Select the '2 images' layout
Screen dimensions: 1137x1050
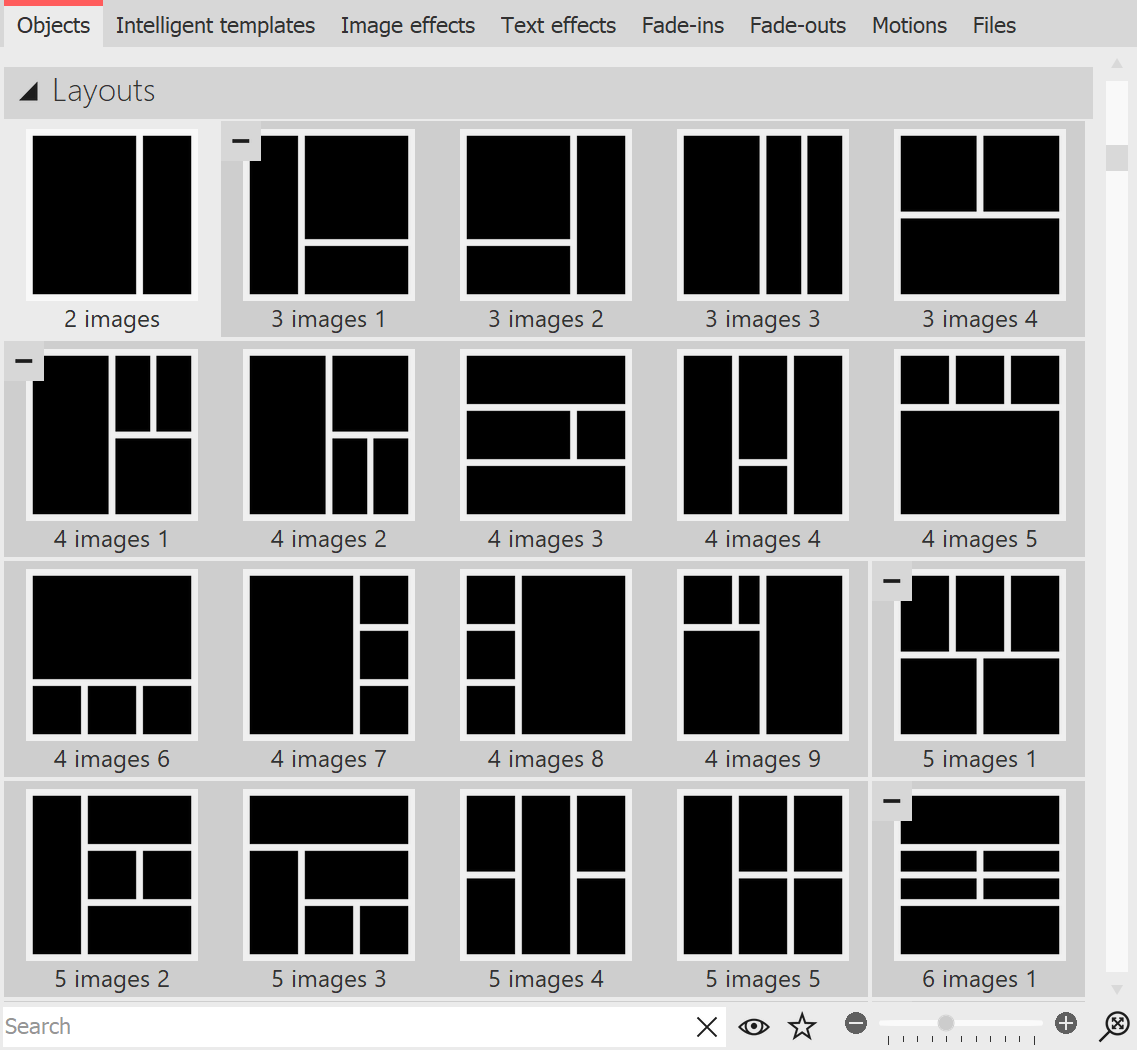[x=112, y=214]
